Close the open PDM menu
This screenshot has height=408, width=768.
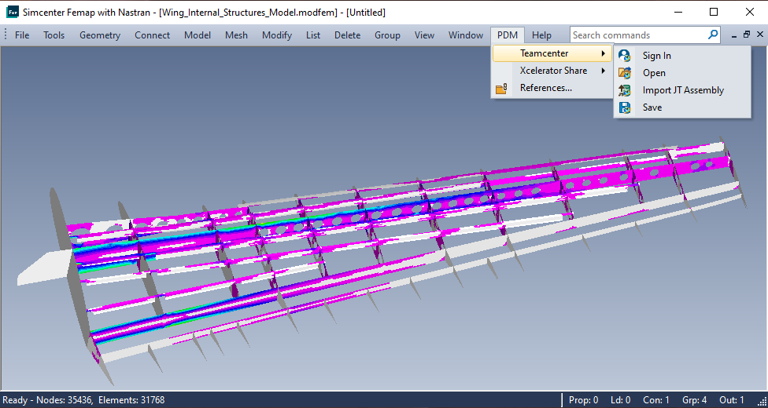[x=507, y=35]
